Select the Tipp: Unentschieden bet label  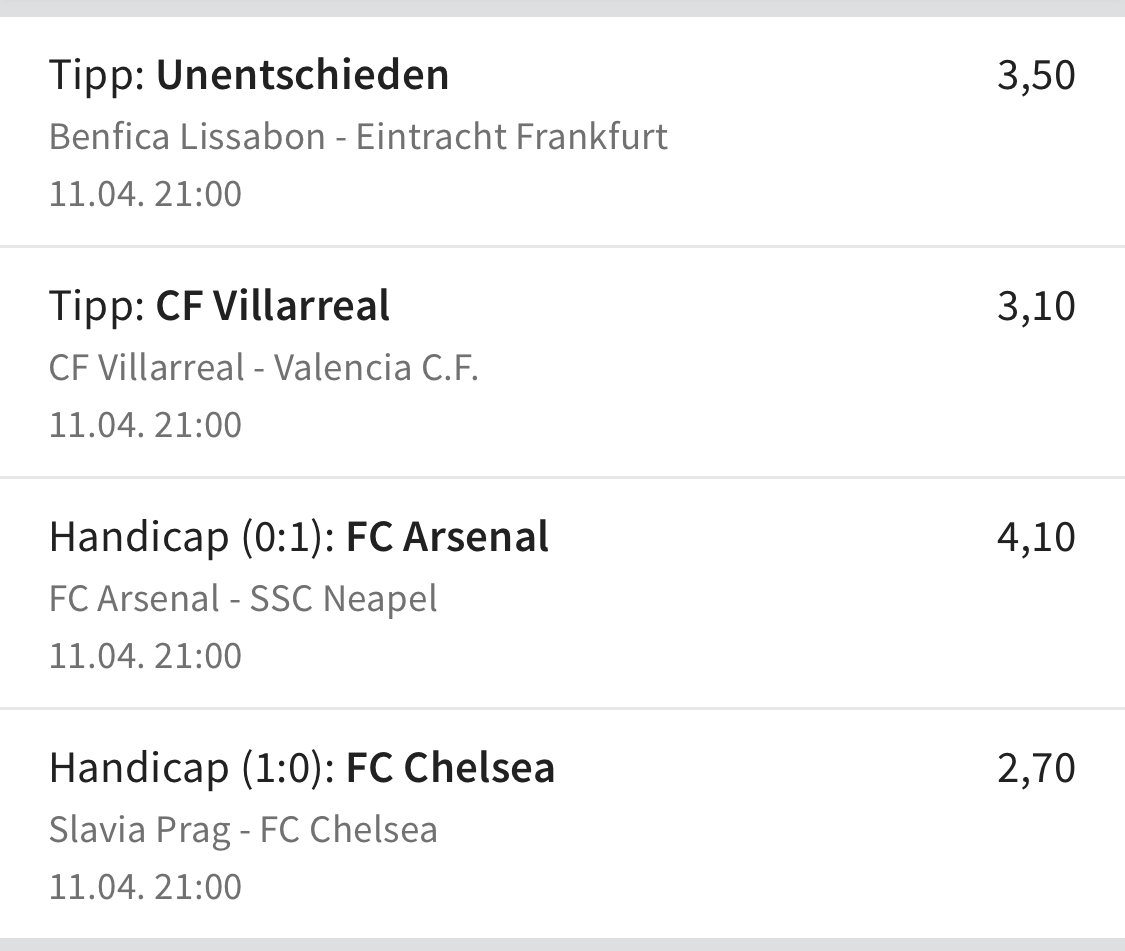click(249, 75)
